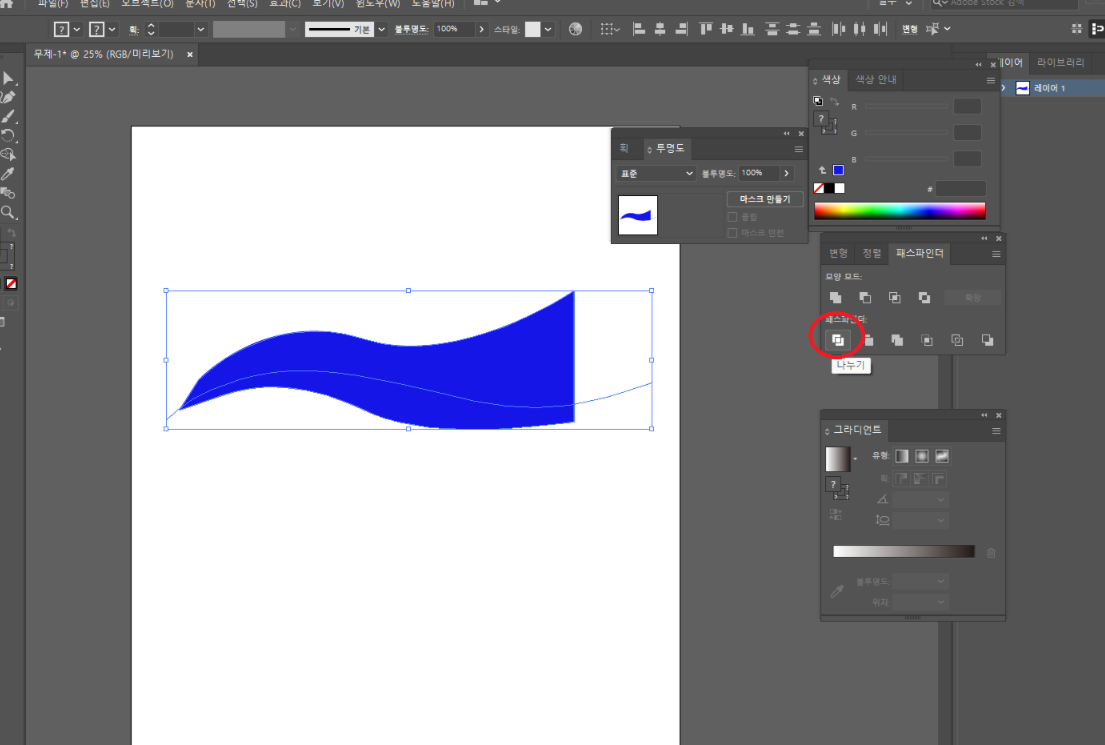This screenshot has height=745, width=1105.
Task: Switch to 라이브러리 tab
Action: point(1061,62)
